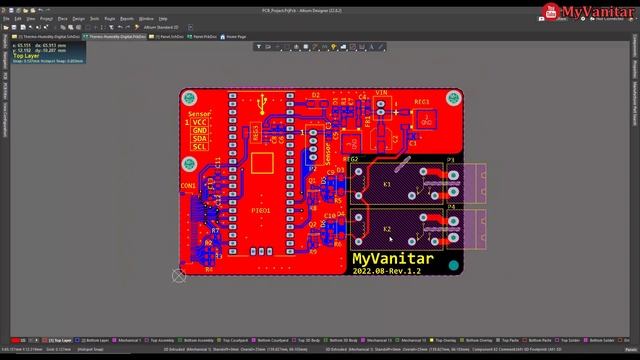Viewport: 640px width, 360px height.
Task: Select the interactive length tuning tool
Action: click(324, 47)
